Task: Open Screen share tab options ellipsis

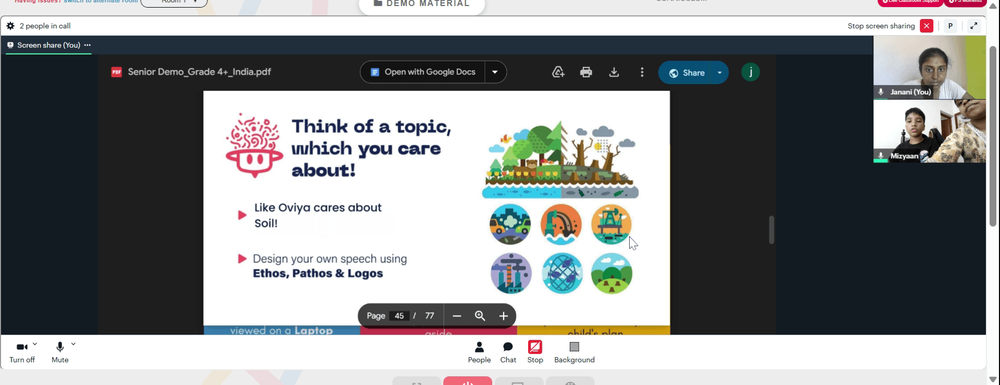Action: pyautogui.click(x=87, y=45)
